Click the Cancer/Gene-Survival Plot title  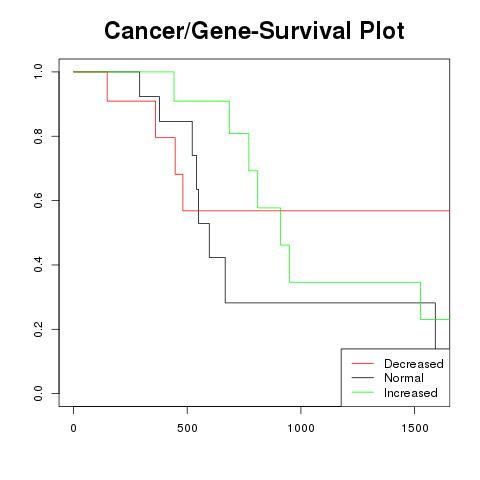pos(254,31)
